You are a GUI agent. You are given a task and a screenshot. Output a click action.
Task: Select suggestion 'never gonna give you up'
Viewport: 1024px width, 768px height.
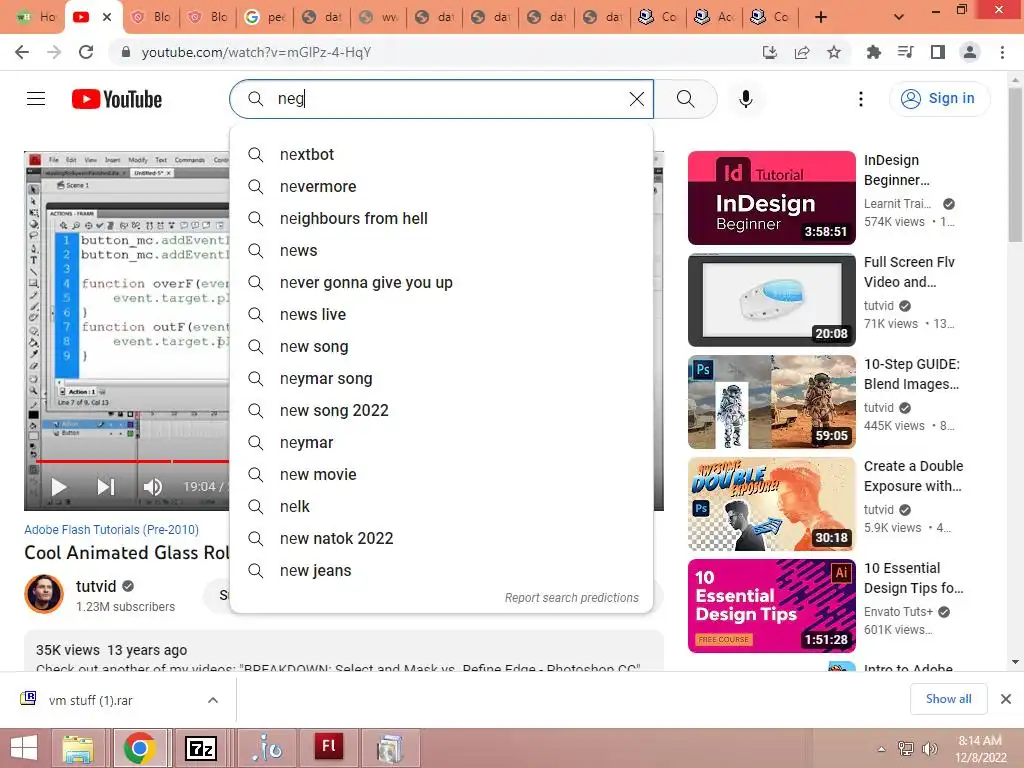pos(441,283)
